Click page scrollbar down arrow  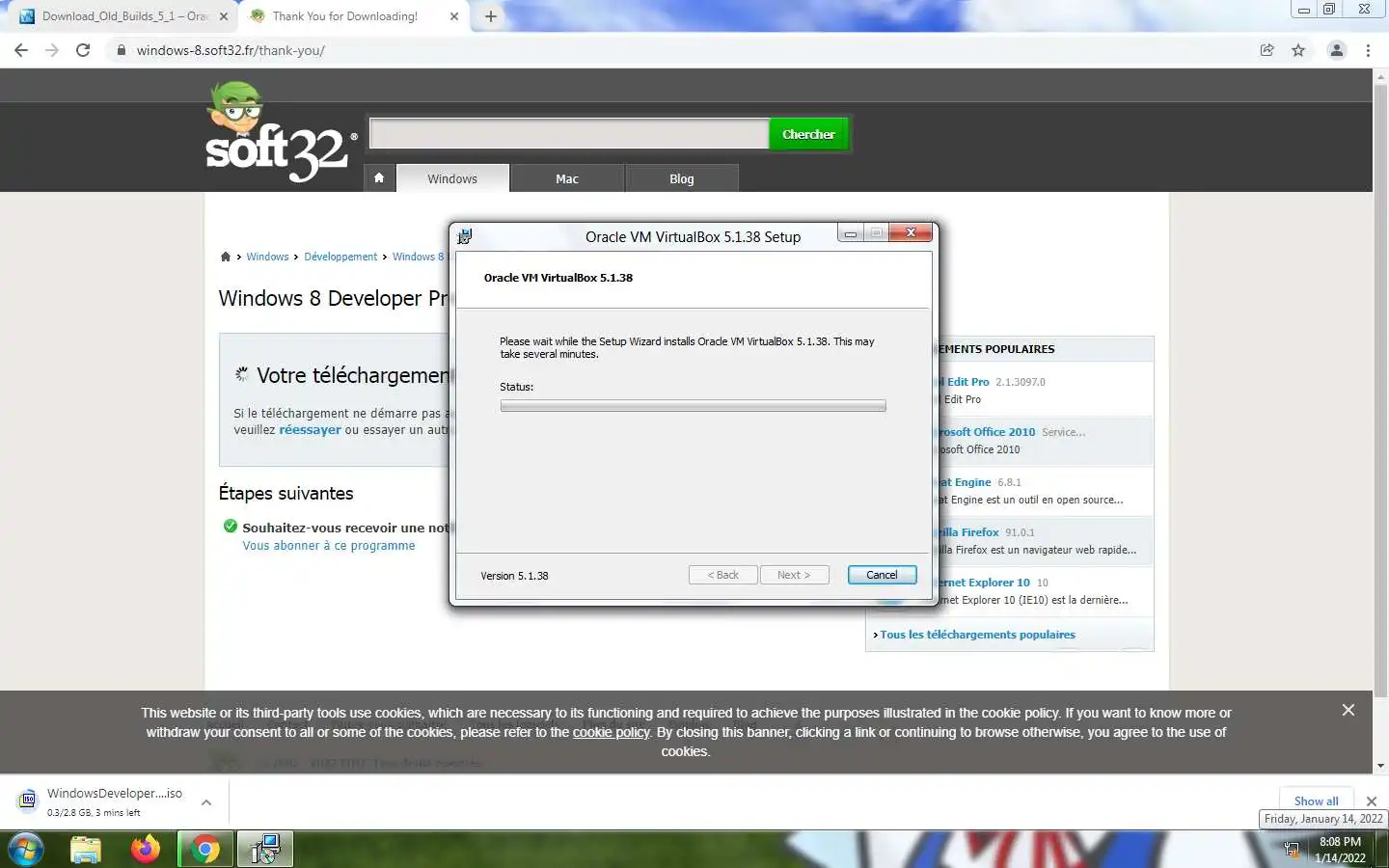(x=1380, y=766)
